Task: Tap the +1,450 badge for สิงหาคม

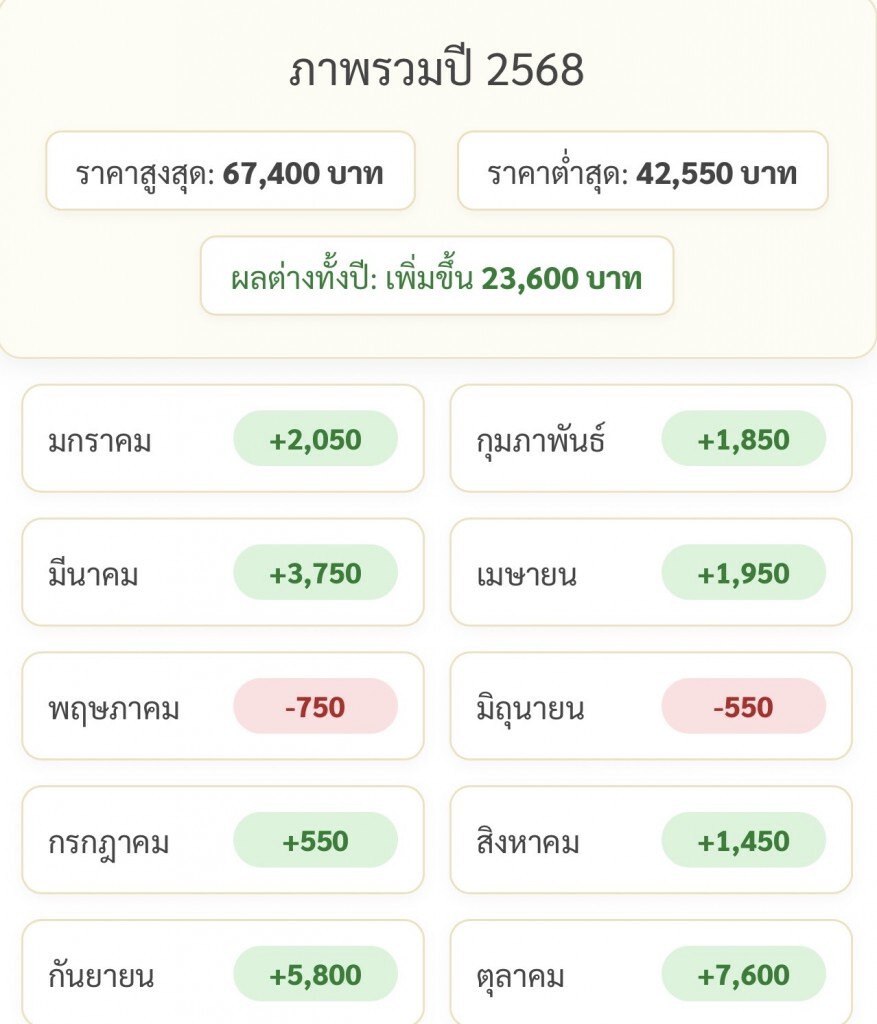Action: 744,841
